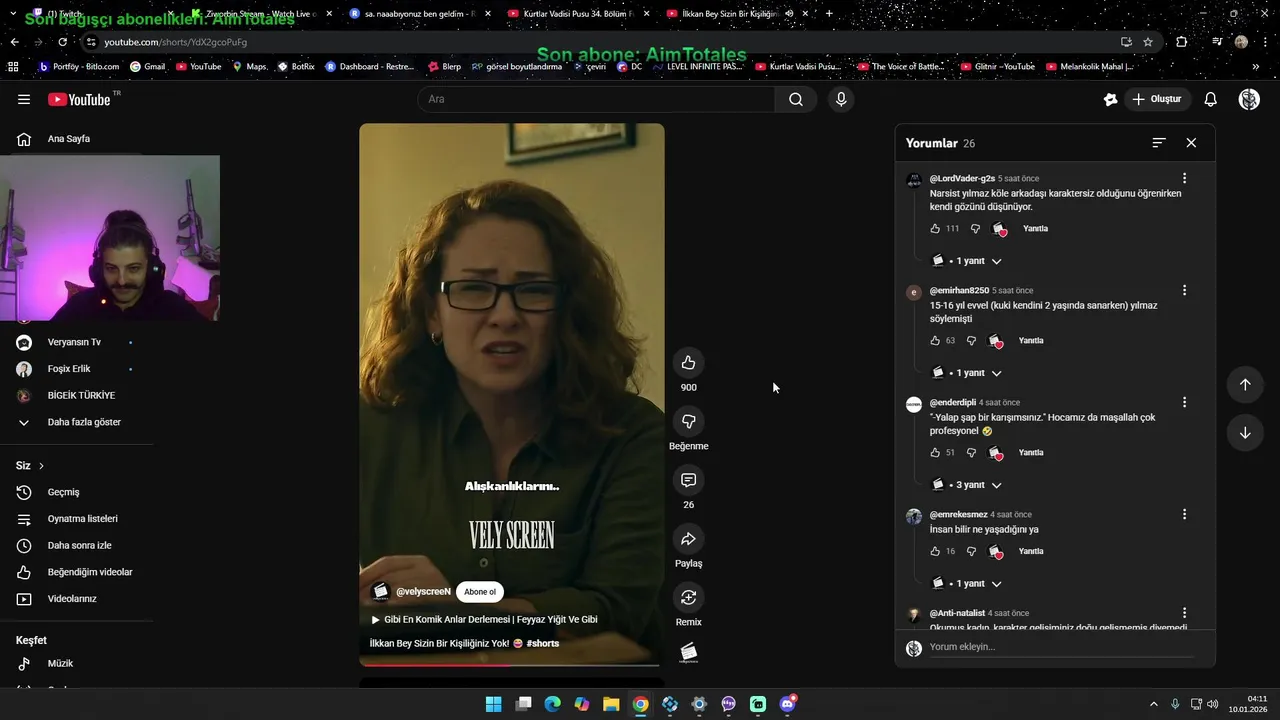This screenshot has width=1280, height=720.
Task: Open the sort comments icon
Action: (1159, 143)
